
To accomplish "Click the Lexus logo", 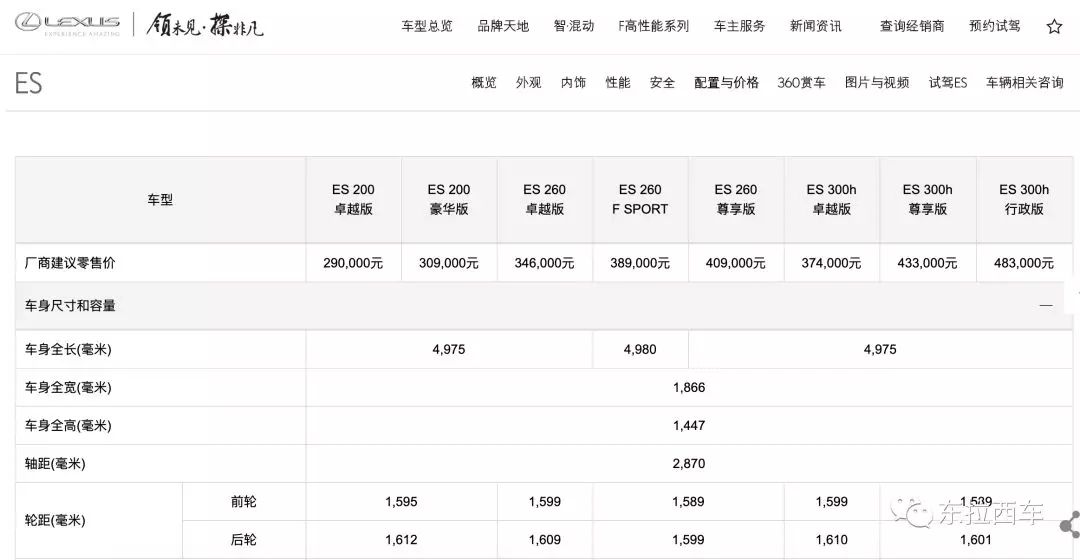I will pyautogui.click(x=68, y=24).
